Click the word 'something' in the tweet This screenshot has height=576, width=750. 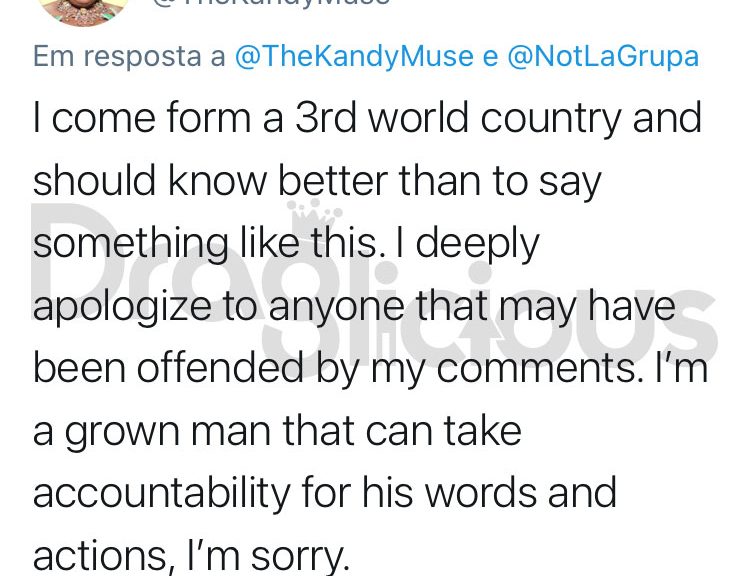130,245
